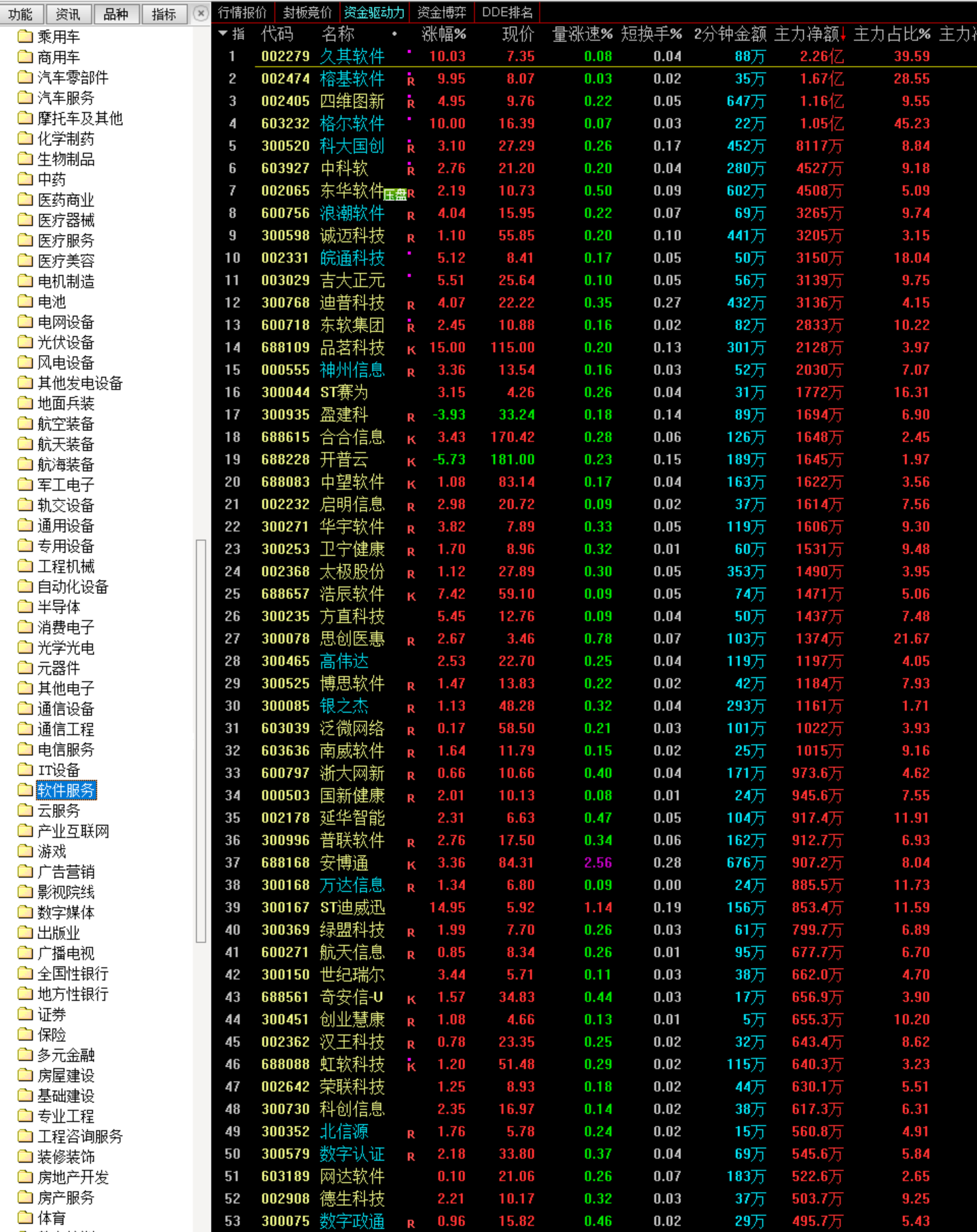Sort by 代码 column header

[277, 34]
